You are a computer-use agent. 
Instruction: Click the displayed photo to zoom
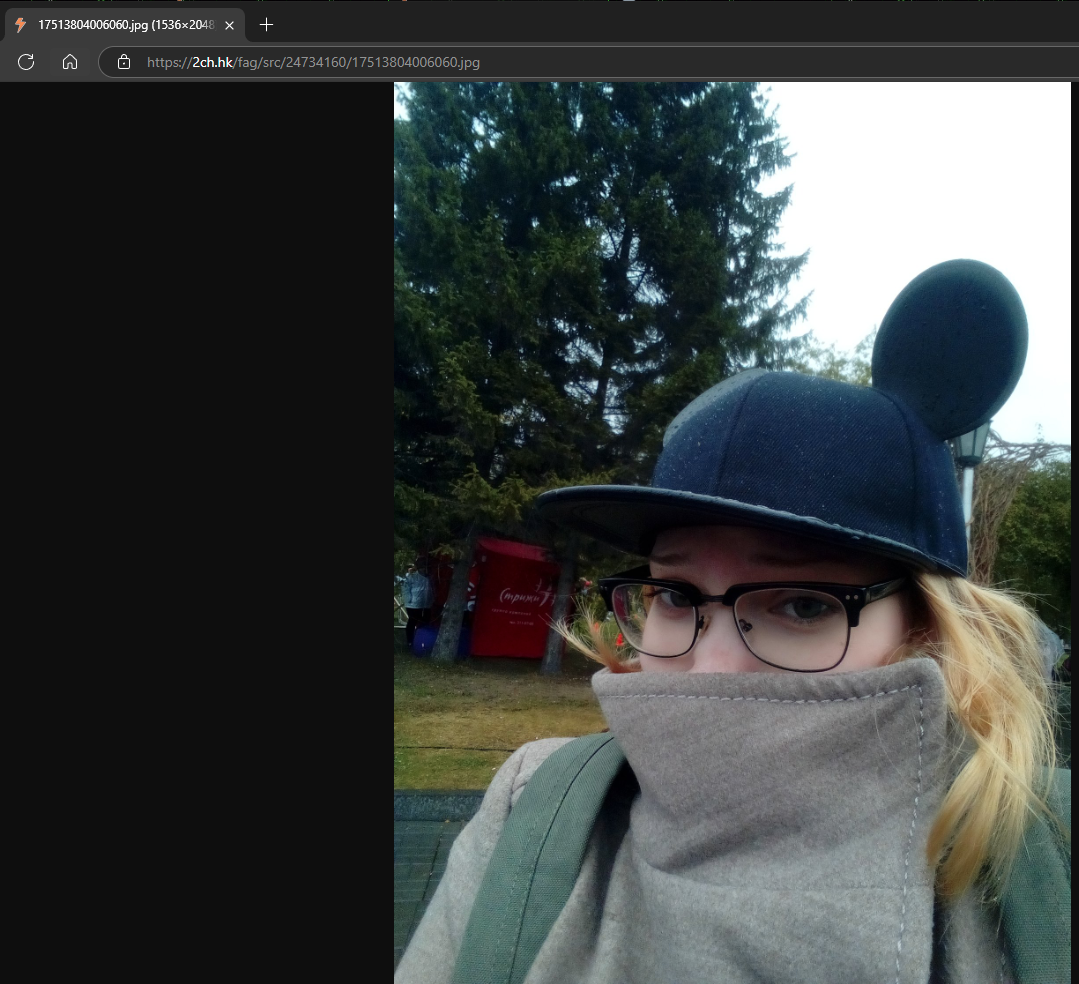click(732, 533)
